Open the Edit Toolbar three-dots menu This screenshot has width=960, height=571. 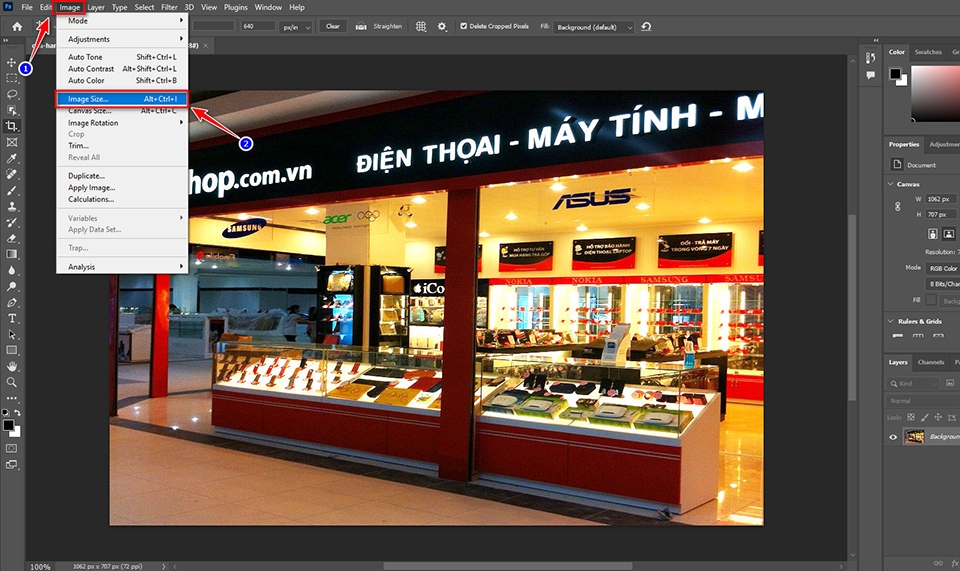click(12, 398)
